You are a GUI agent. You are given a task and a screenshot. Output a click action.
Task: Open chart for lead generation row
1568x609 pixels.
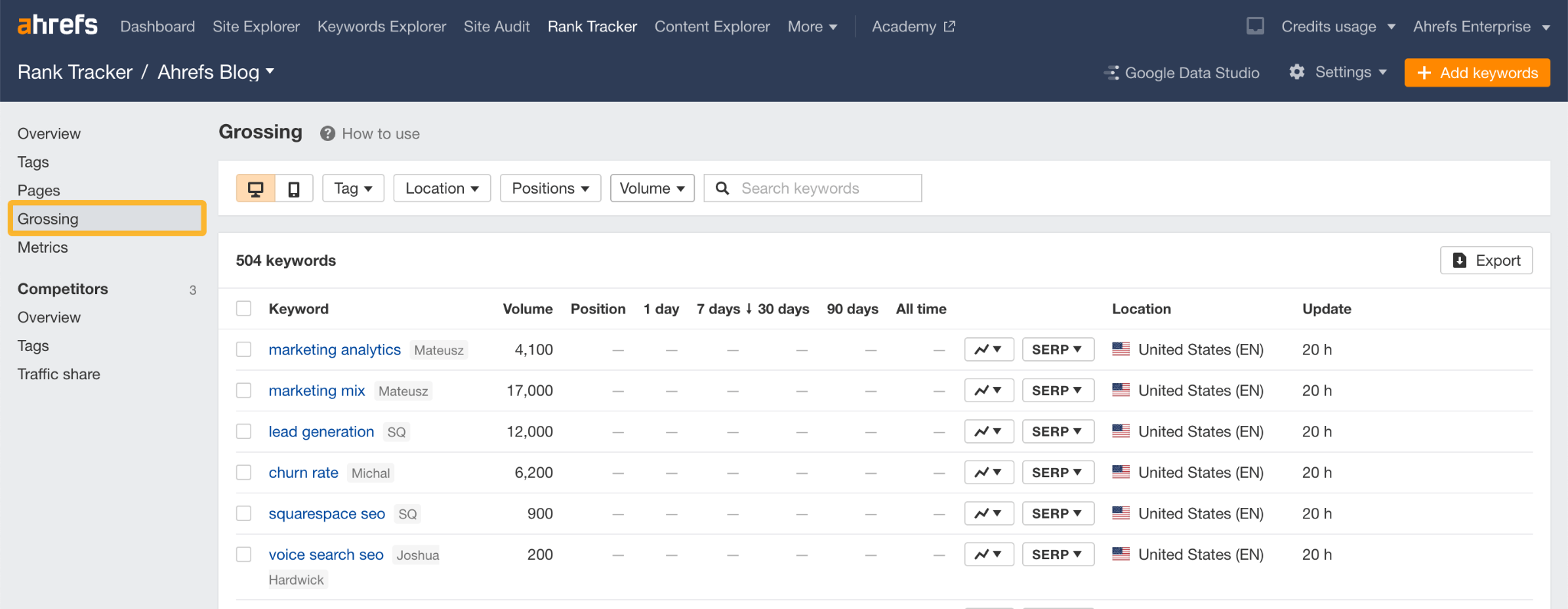pos(989,431)
